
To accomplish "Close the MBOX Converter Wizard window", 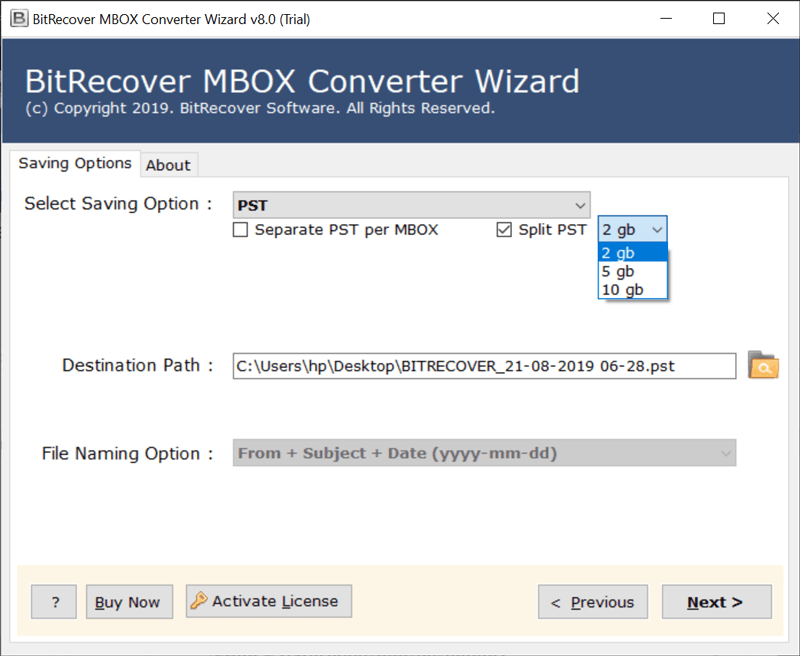I will [773, 19].
